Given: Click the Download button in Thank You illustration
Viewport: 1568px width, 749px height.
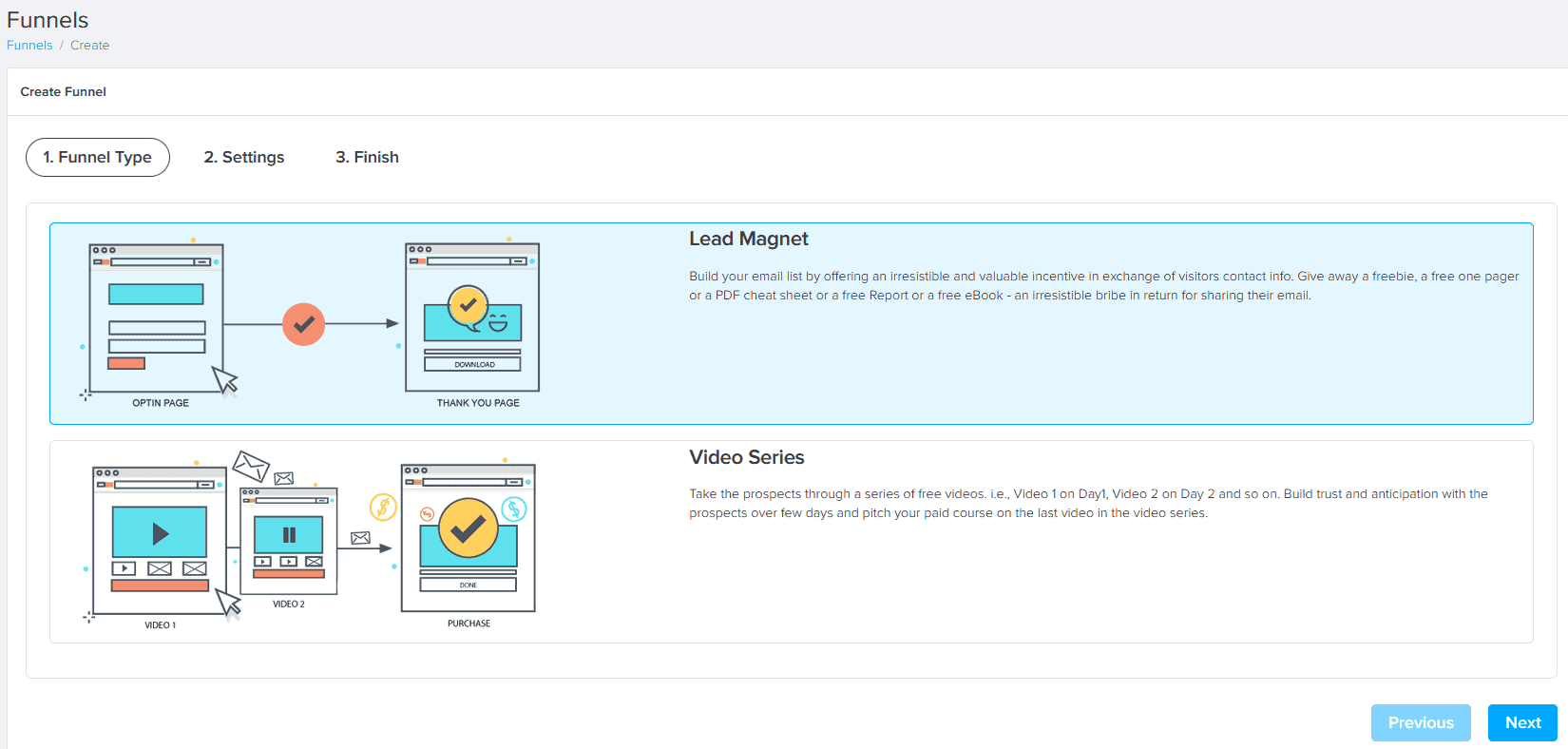Looking at the screenshot, I should (x=473, y=364).
